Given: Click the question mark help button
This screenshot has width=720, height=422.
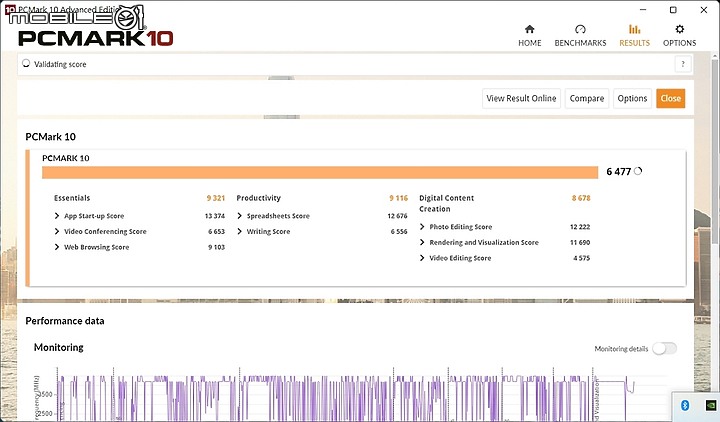Looking at the screenshot, I should tap(683, 64).
